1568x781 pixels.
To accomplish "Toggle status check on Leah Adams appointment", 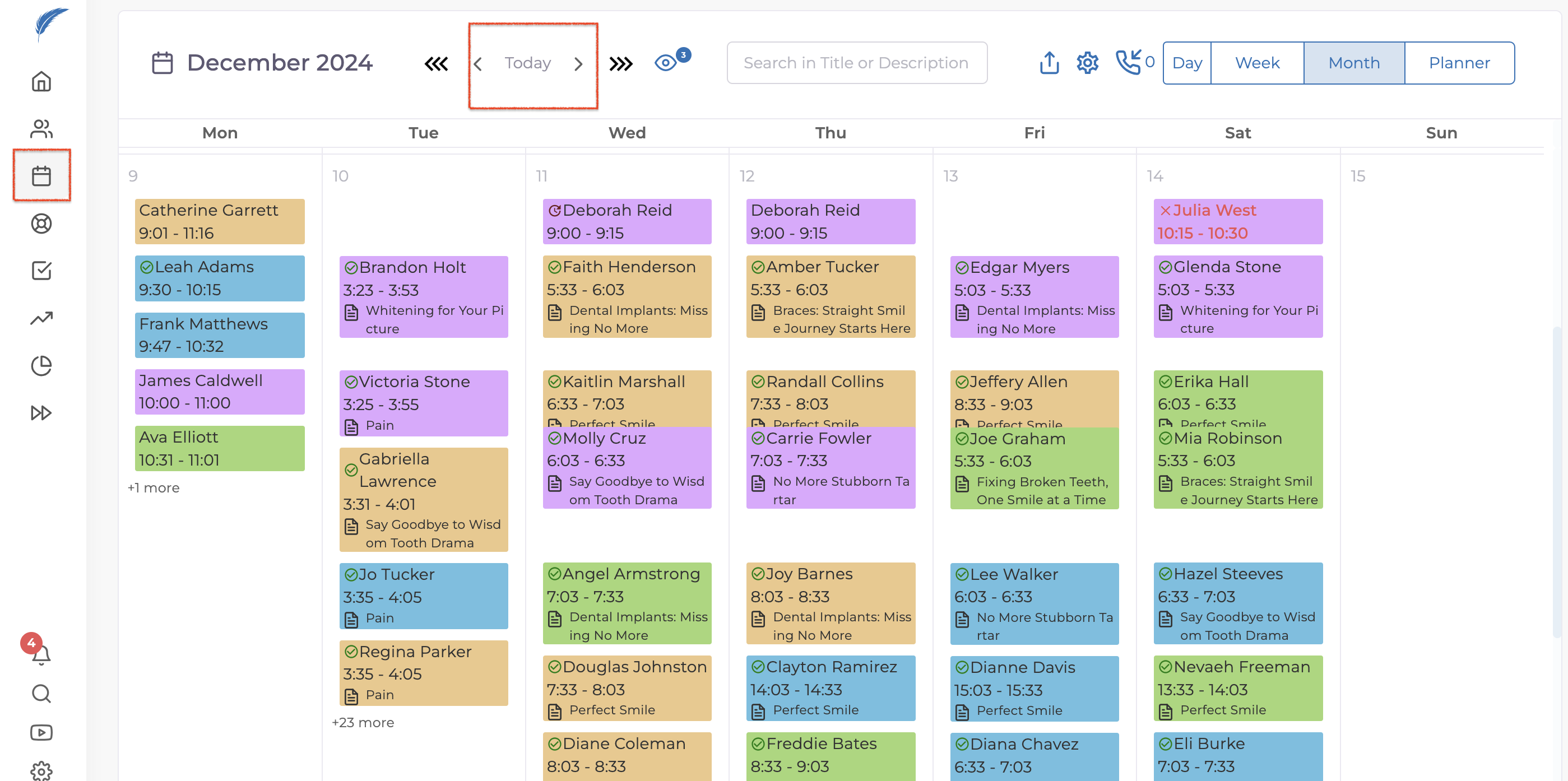I will tap(146, 267).
